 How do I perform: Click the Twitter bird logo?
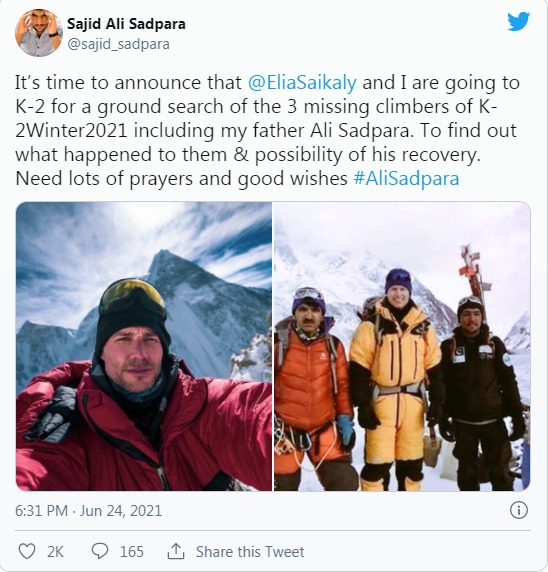coord(518,21)
